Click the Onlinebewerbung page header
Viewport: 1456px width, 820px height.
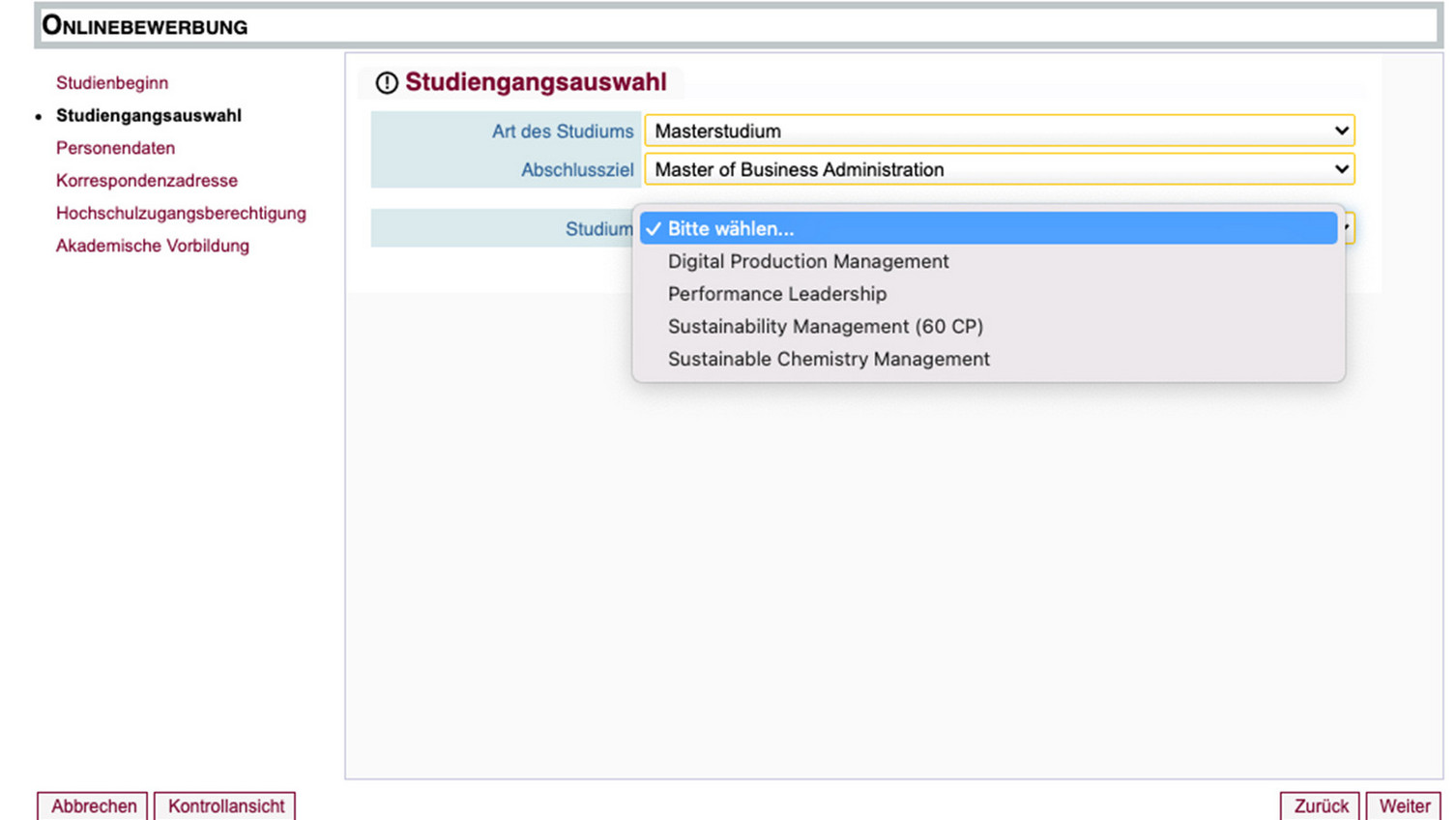pos(145,26)
